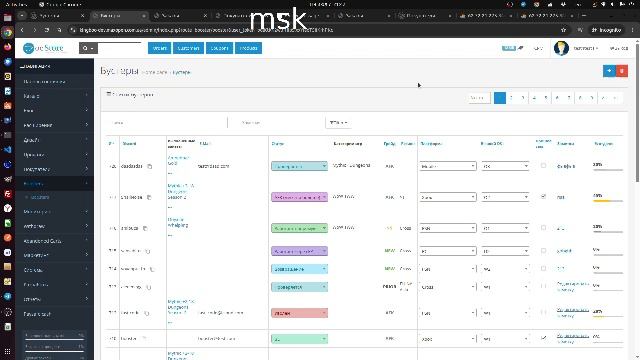Bookmark this page with the star icon
The width and height of the screenshot is (640, 360).
[564, 30]
